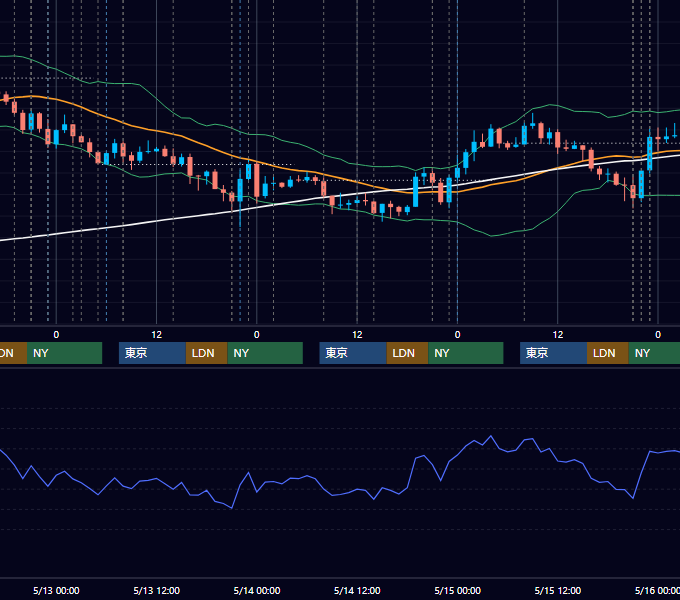680x600 pixels.
Task: Click the 5/13 12:00 date label
Action: [x=157, y=590]
